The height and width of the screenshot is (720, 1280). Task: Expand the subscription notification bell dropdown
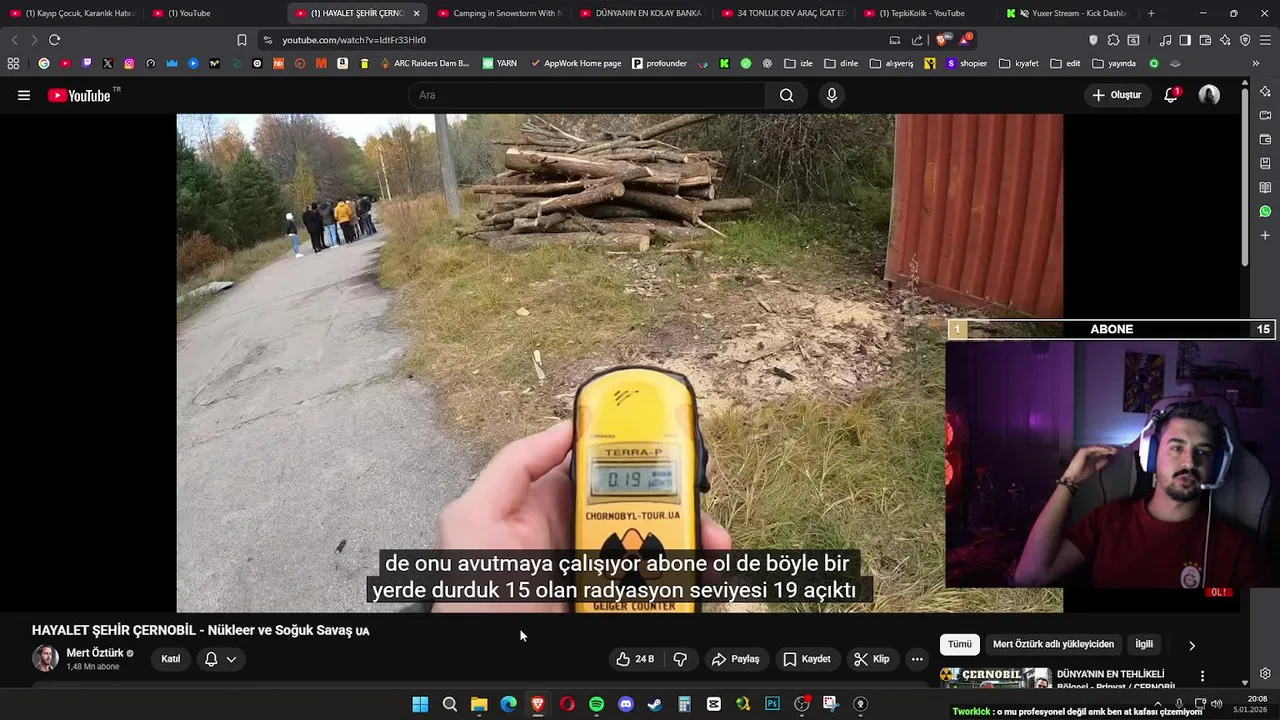(221, 659)
